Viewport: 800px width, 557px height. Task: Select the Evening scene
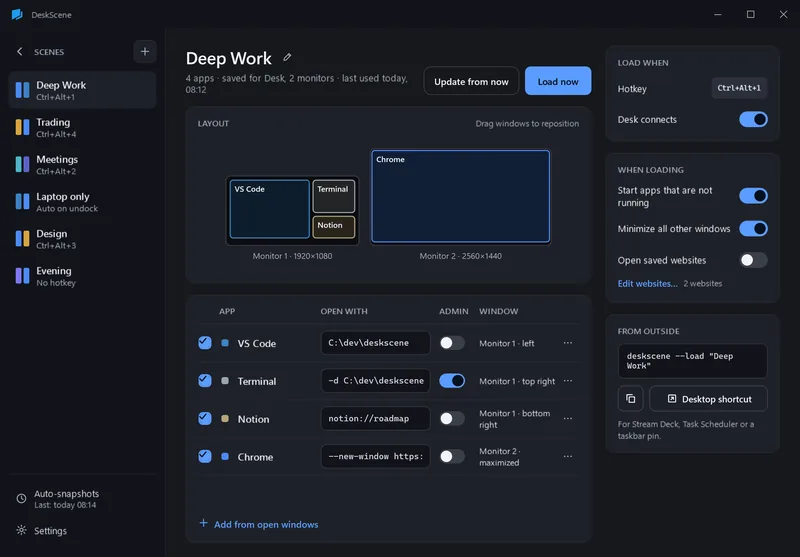pyautogui.click(x=82, y=276)
